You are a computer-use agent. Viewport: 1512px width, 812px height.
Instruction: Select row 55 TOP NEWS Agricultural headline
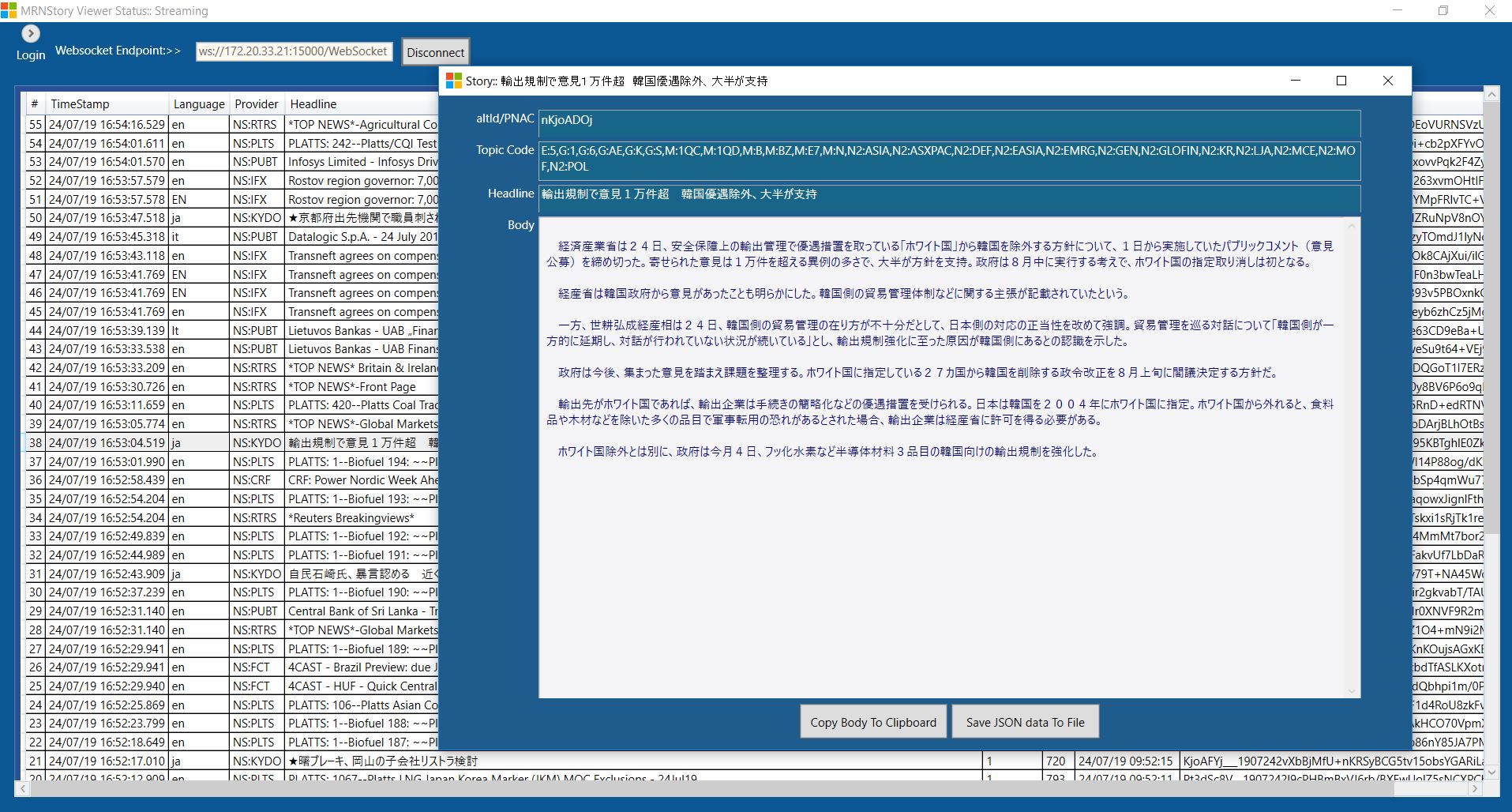point(362,125)
